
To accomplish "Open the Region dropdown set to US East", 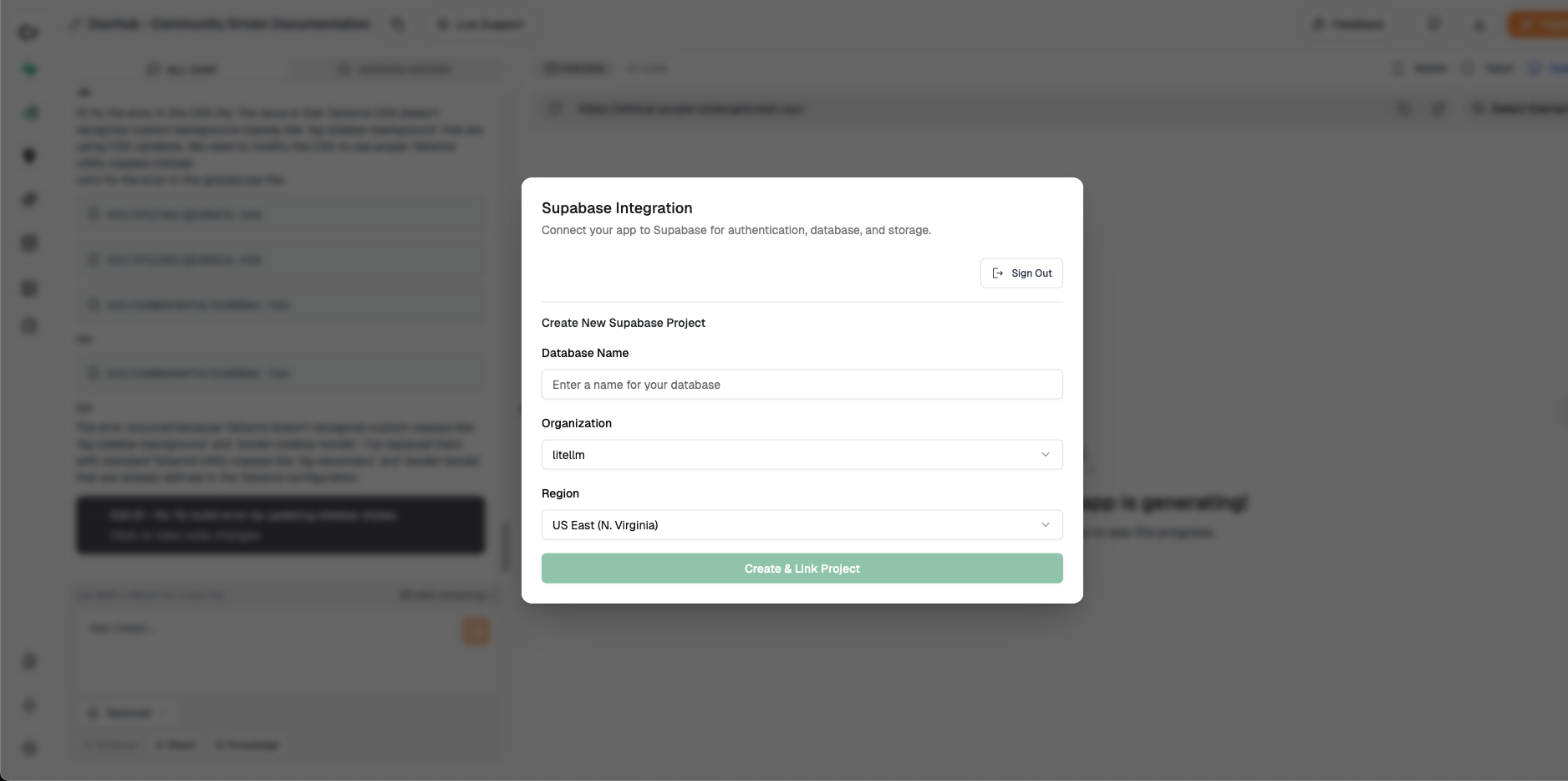I will click(802, 524).
